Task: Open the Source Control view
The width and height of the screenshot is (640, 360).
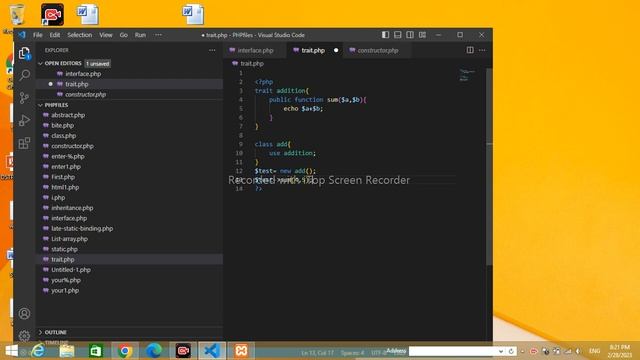Action: (x=24, y=98)
